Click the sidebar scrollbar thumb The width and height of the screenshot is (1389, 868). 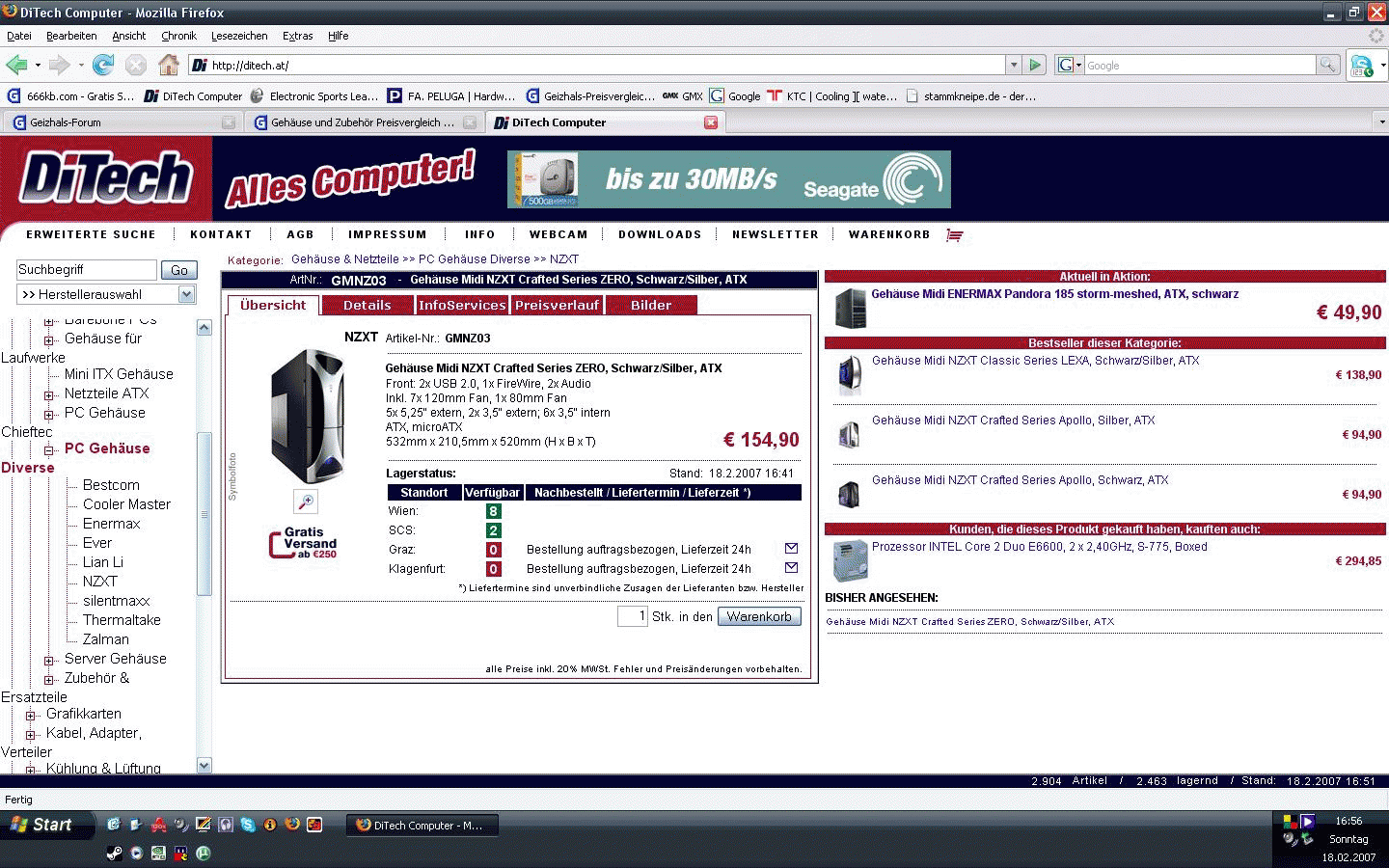pyautogui.click(x=204, y=514)
